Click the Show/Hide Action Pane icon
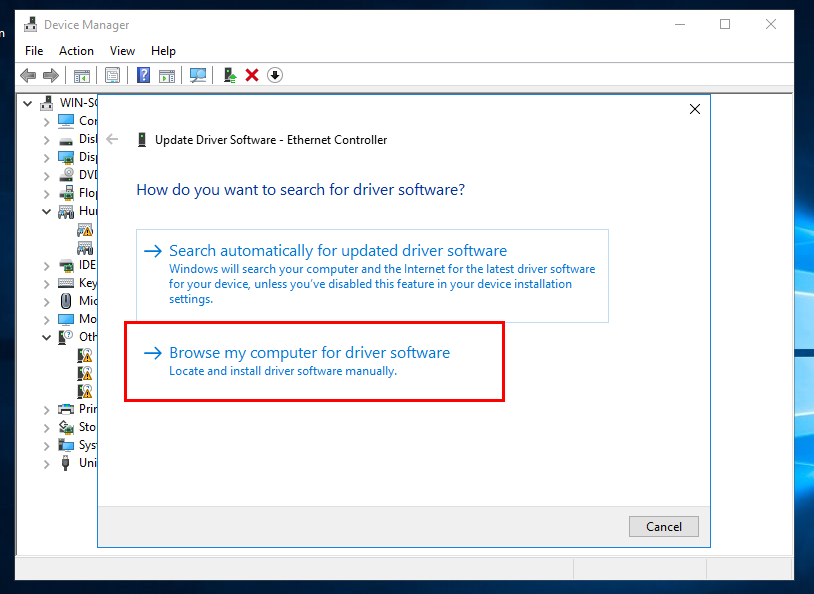 click(x=167, y=76)
